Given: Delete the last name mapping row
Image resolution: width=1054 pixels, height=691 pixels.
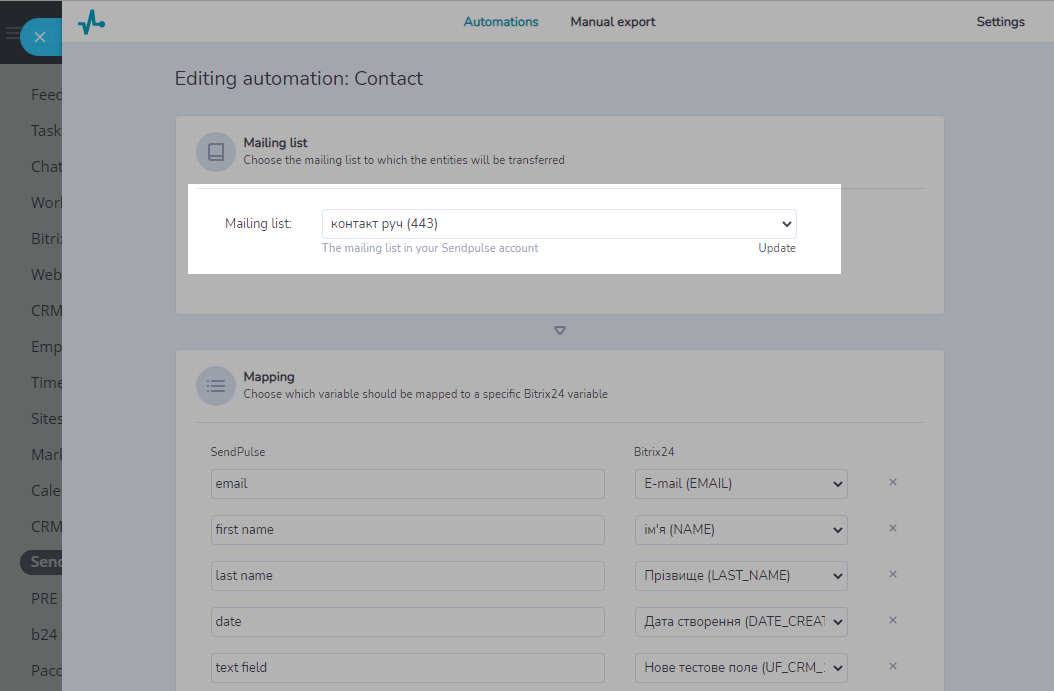Looking at the screenshot, I should pyautogui.click(x=893, y=575).
